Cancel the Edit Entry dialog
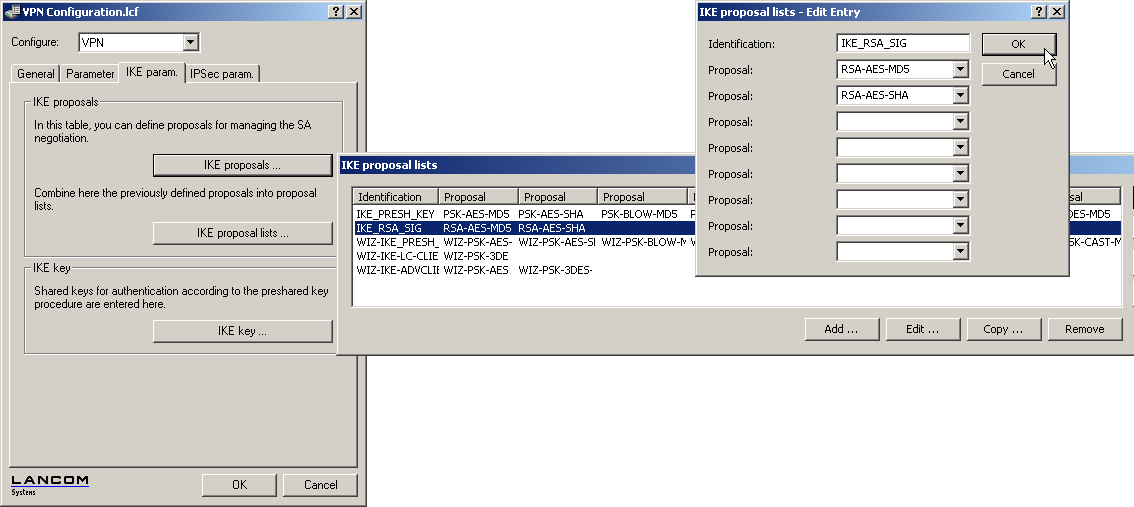The image size is (1134, 507). [x=1018, y=74]
